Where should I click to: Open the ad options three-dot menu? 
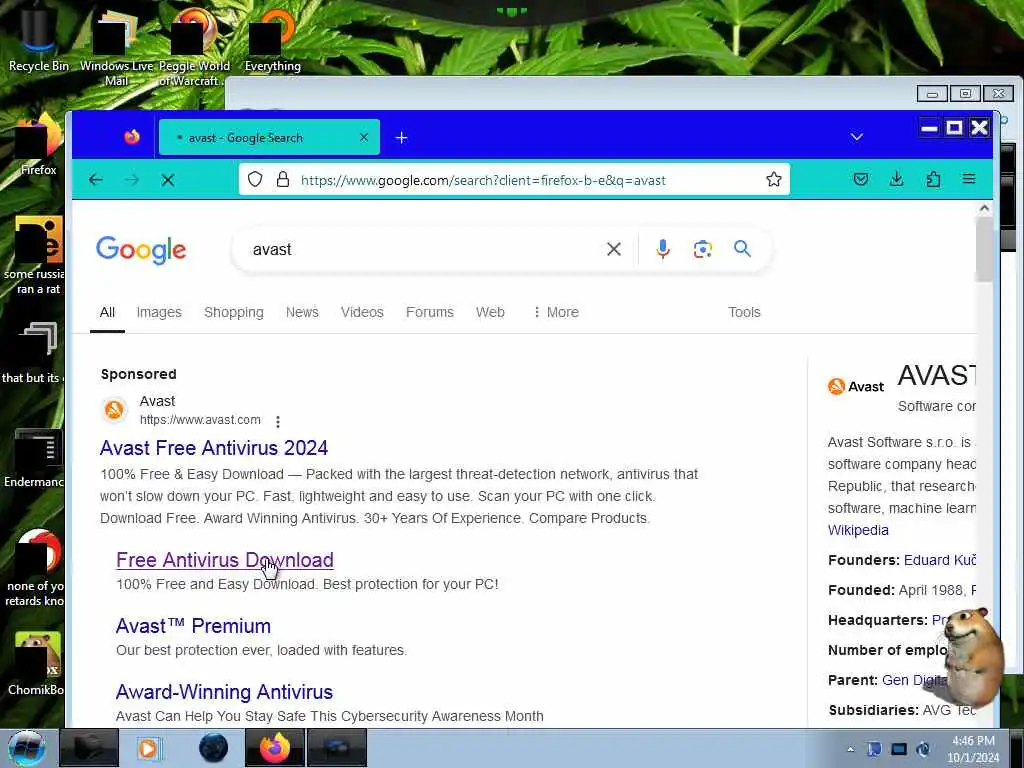point(278,422)
